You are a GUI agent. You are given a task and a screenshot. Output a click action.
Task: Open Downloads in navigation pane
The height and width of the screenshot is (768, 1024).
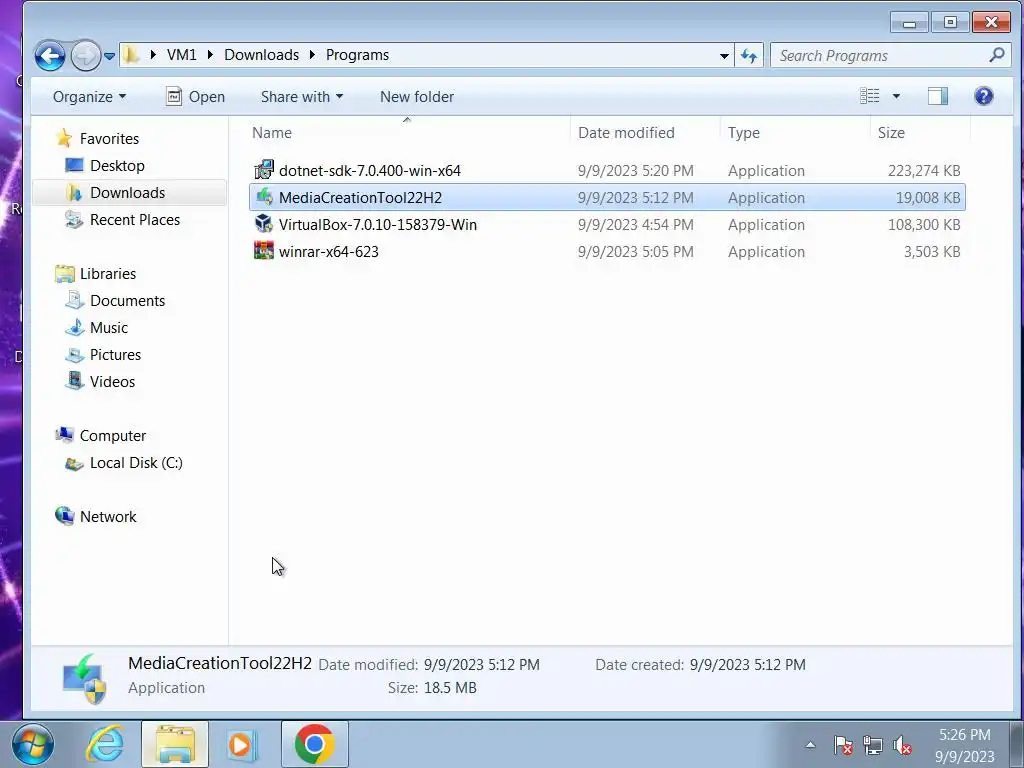tap(127, 193)
